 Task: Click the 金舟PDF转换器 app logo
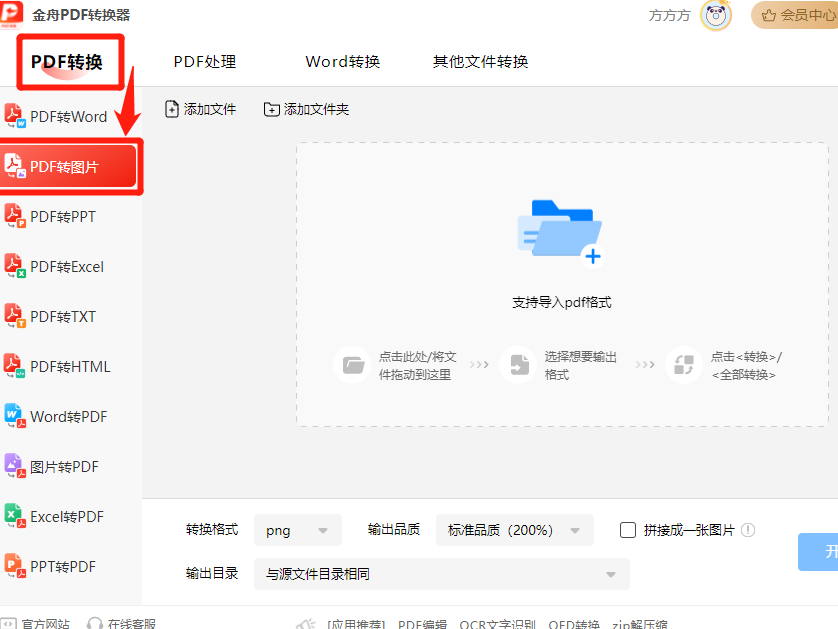[x=12, y=15]
